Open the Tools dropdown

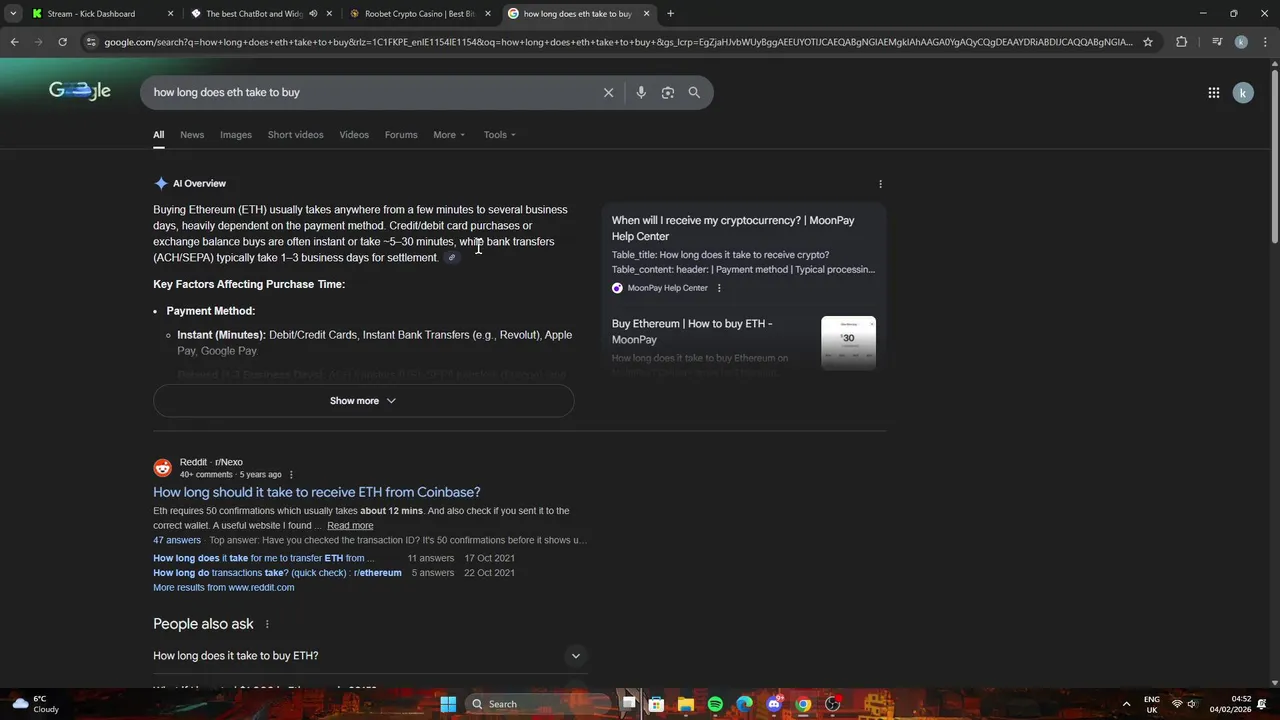499,135
